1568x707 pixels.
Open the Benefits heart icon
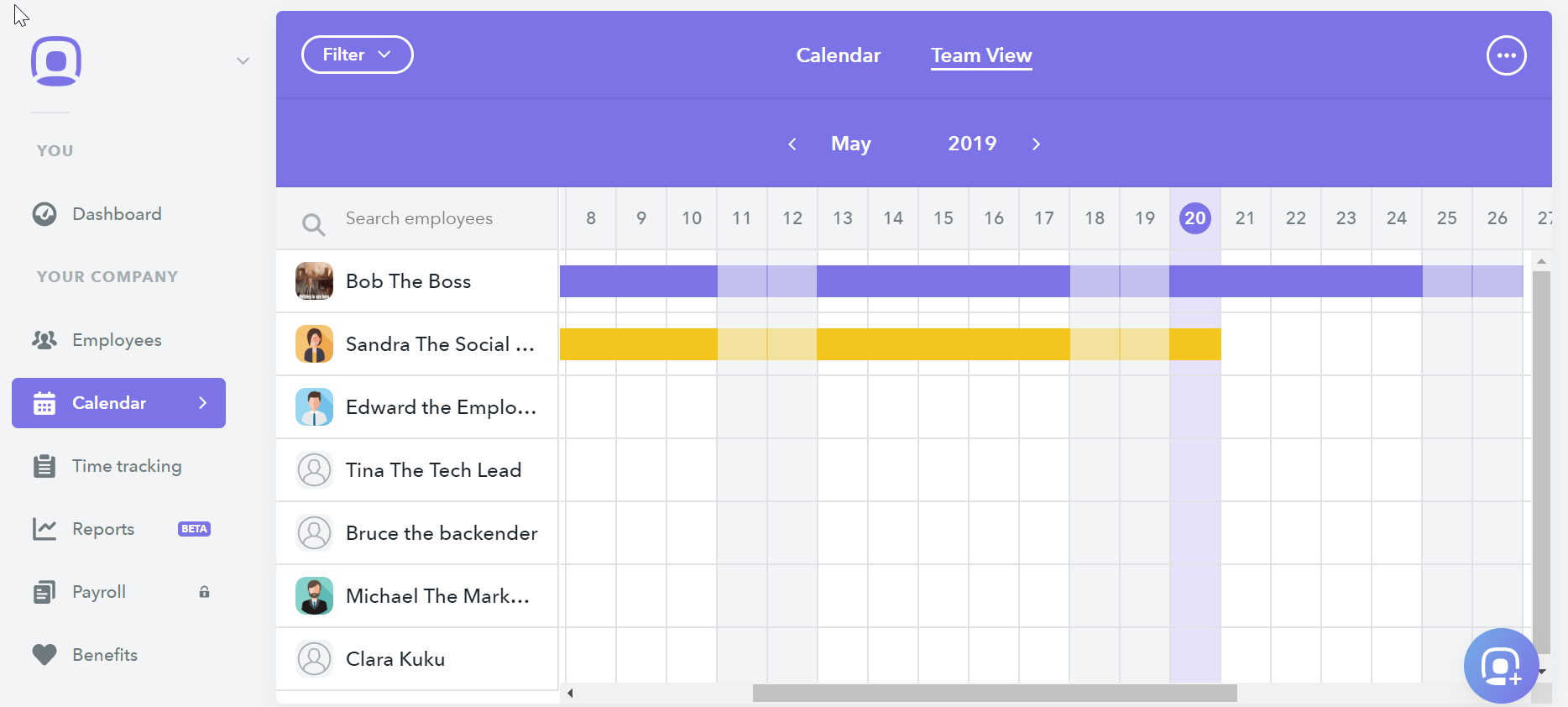click(44, 655)
